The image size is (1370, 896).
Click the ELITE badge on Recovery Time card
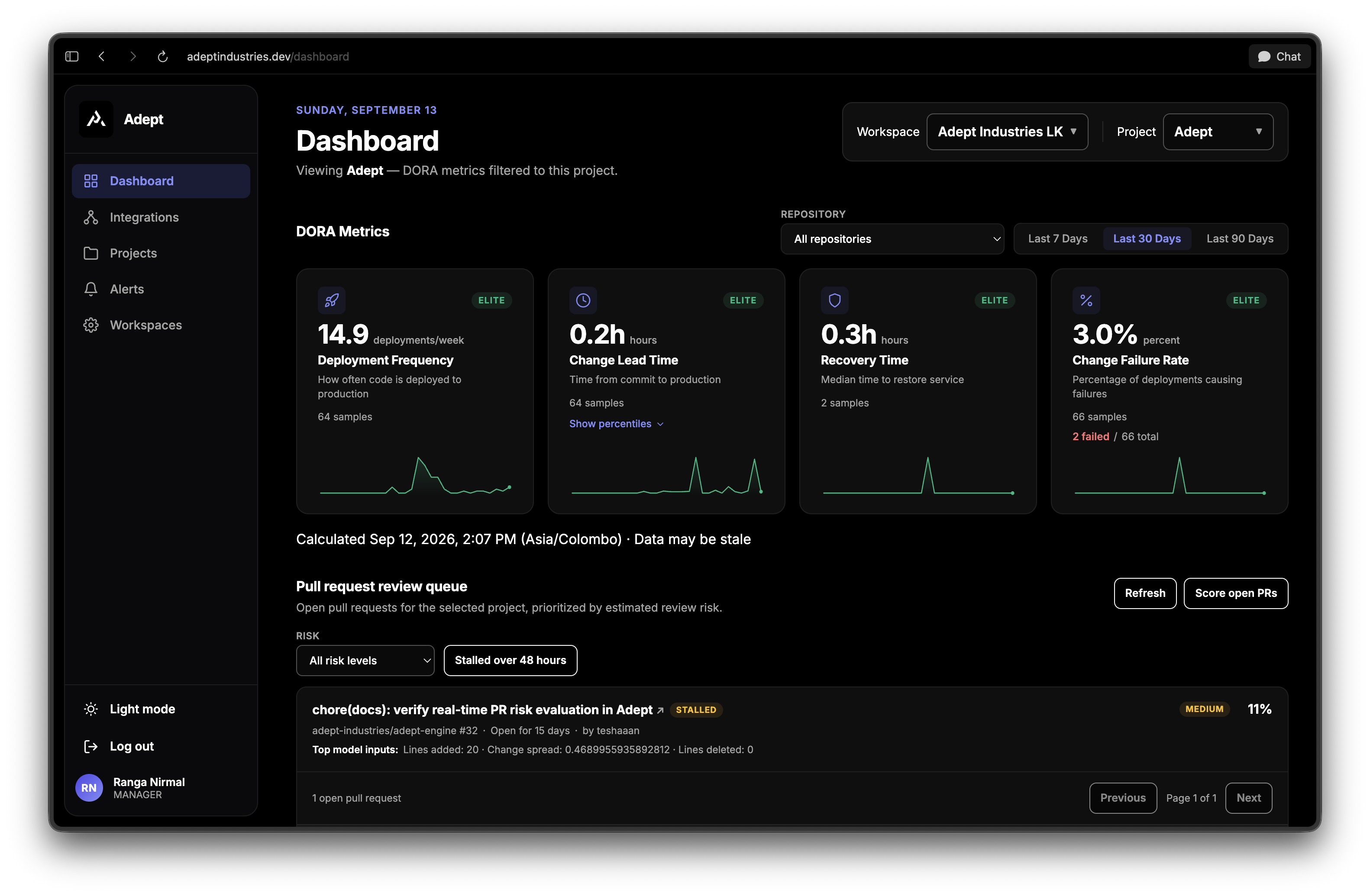pyautogui.click(x=994, y=300)
